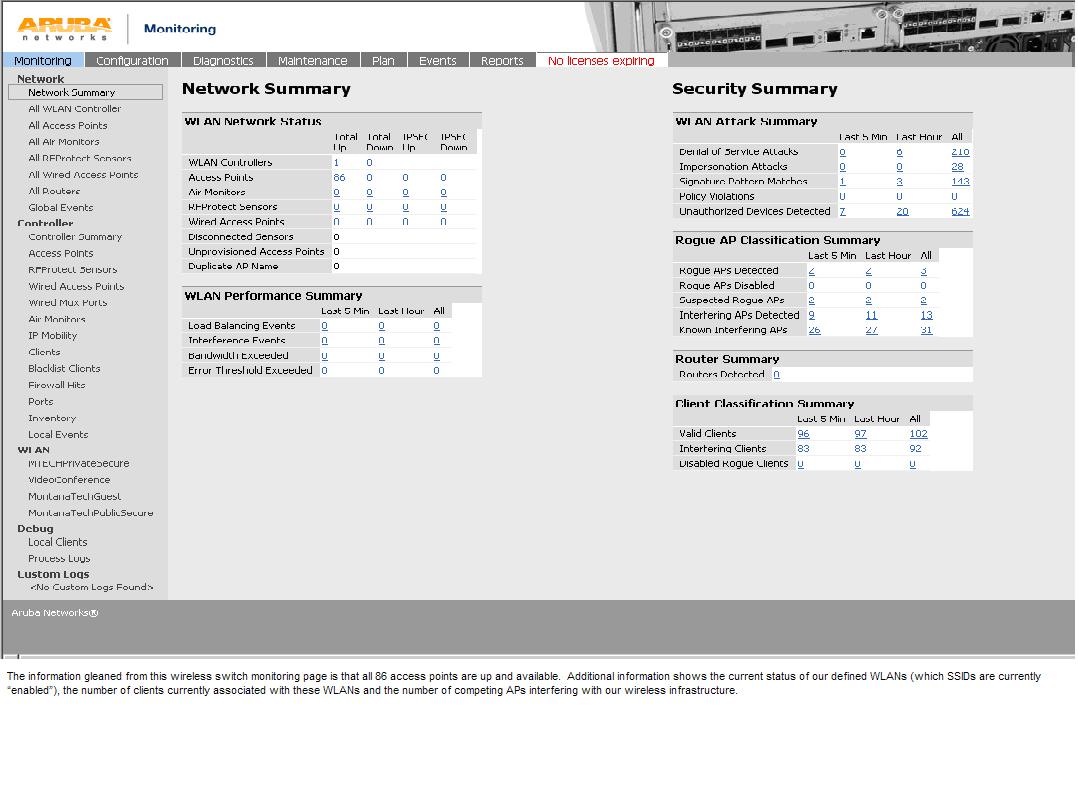Open All WLAN Controller page

point(74,109)
